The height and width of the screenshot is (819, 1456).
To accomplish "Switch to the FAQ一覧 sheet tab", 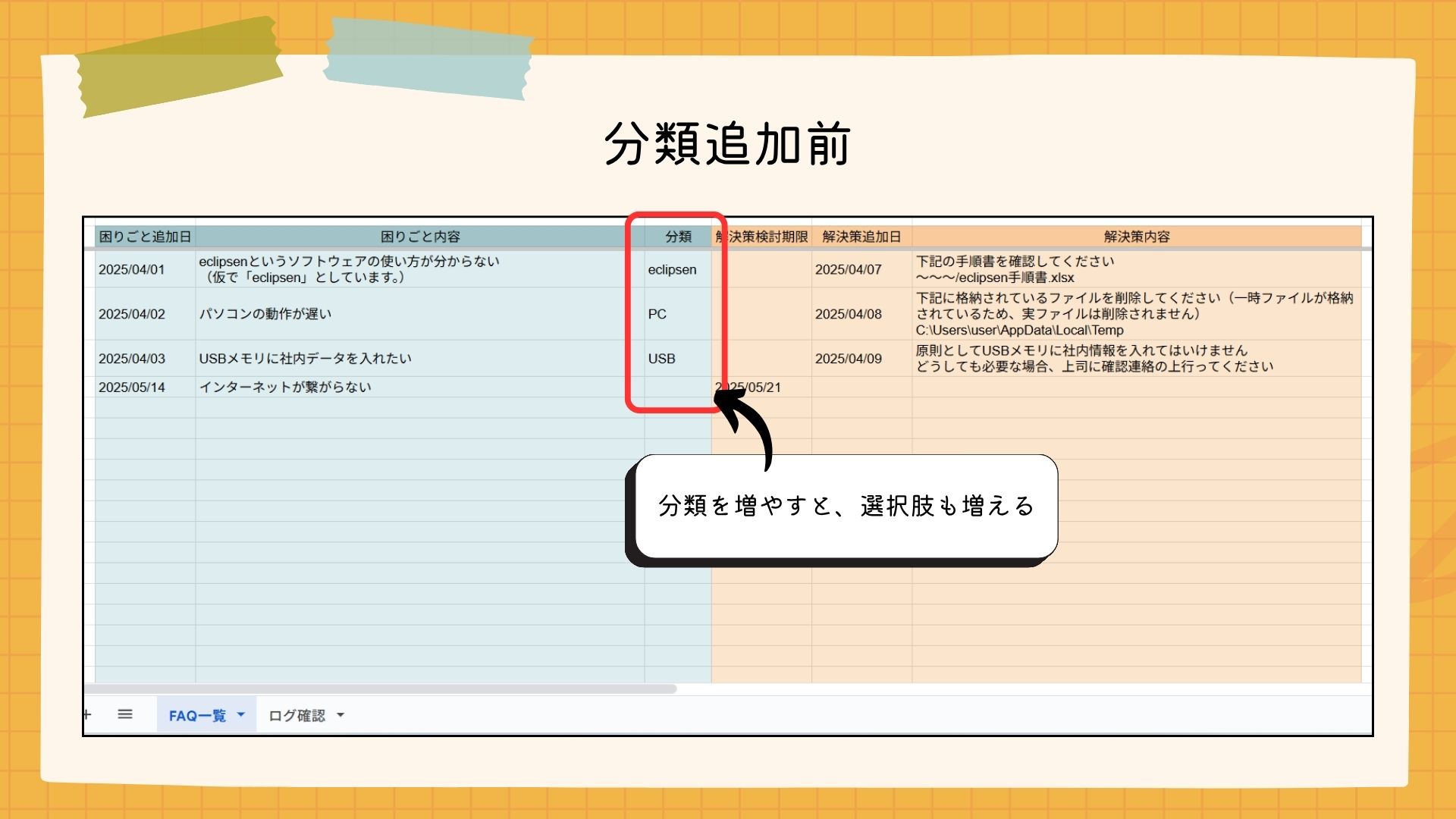I will tap(197, 716).
